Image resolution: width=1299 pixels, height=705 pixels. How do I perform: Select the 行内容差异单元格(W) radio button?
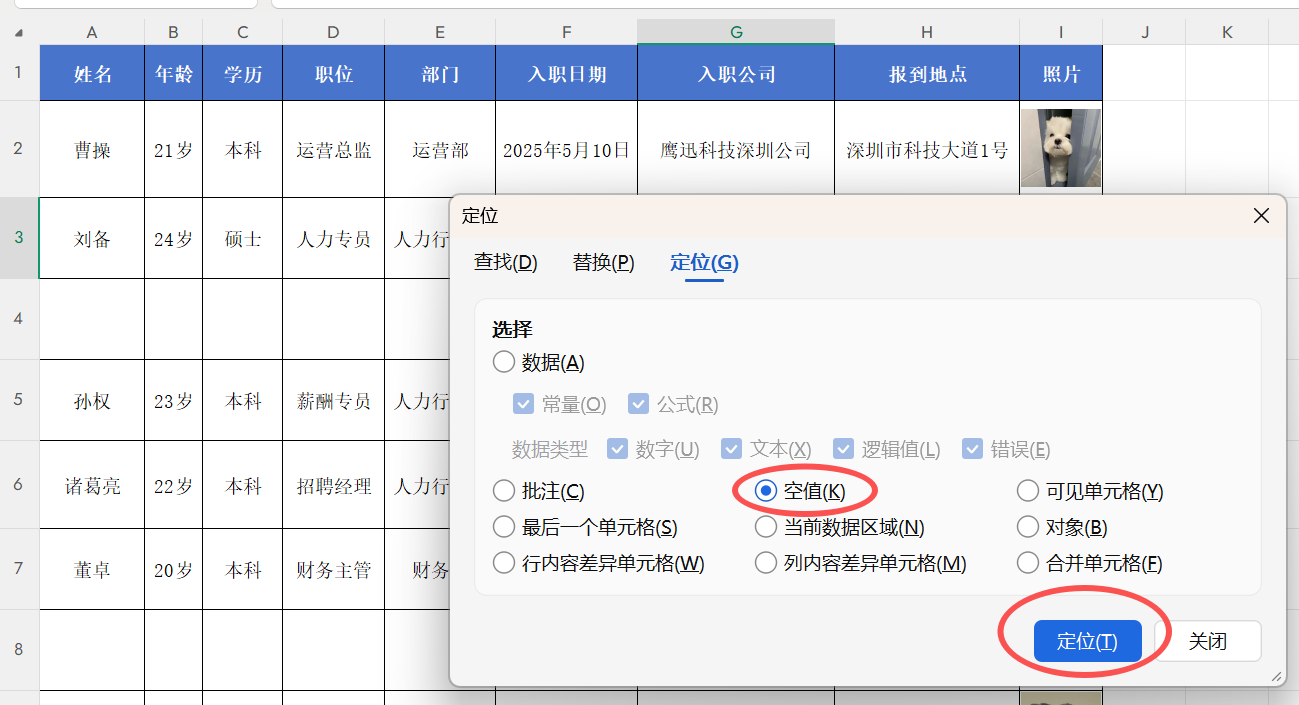click(x=504, y=562)
